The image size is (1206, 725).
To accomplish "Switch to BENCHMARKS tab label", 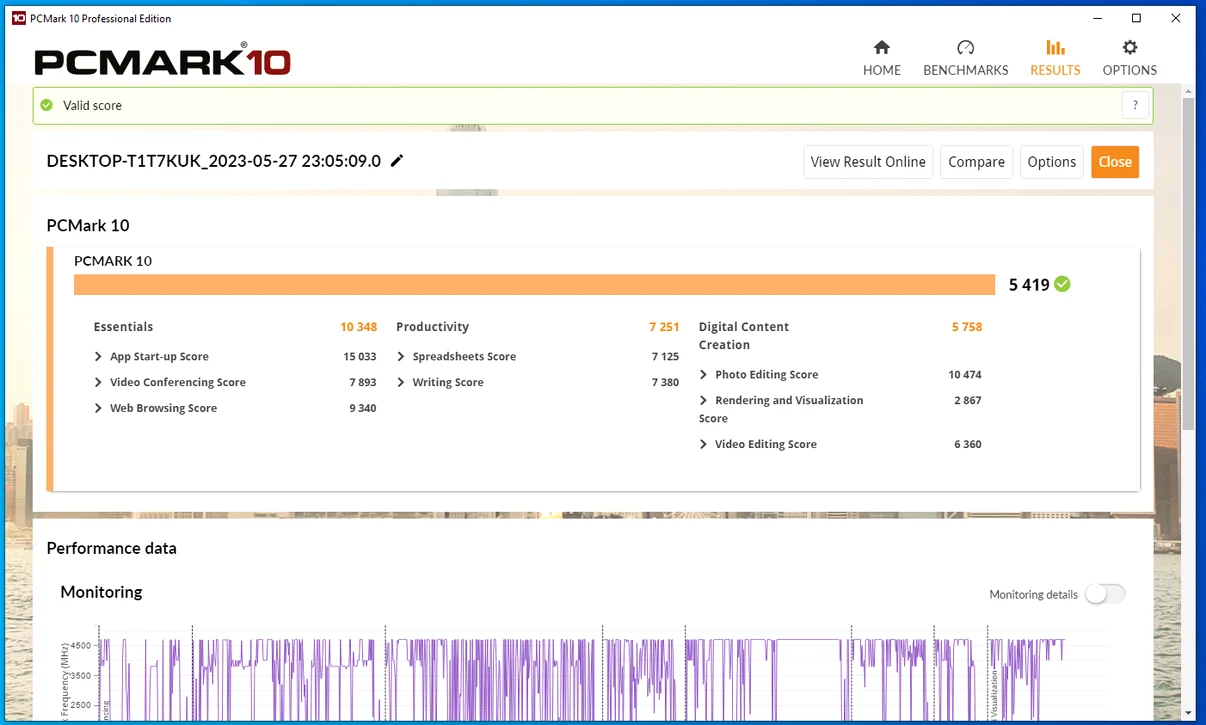I will pos(966,70).
